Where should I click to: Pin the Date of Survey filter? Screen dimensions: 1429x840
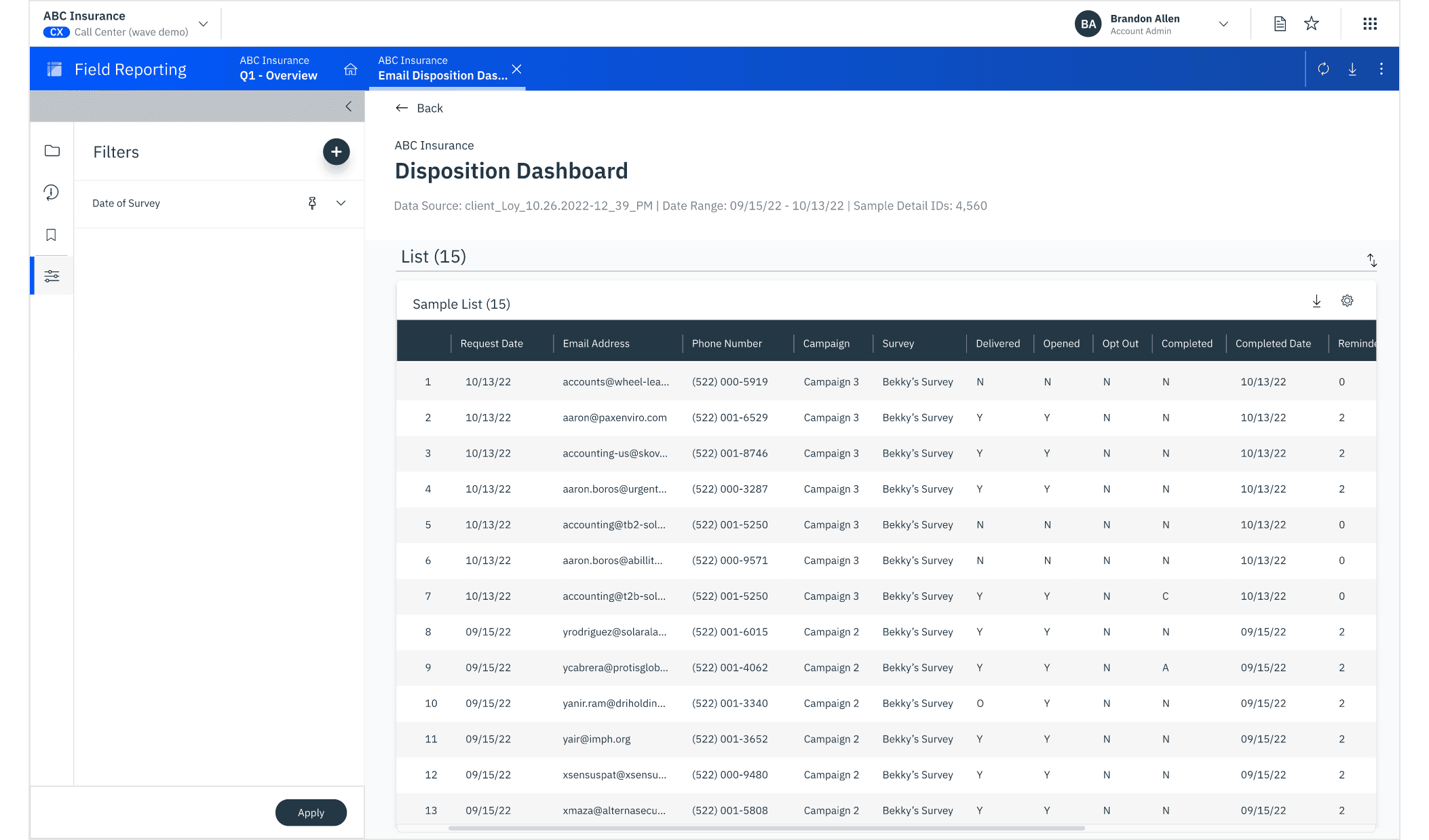coord(312,203)
